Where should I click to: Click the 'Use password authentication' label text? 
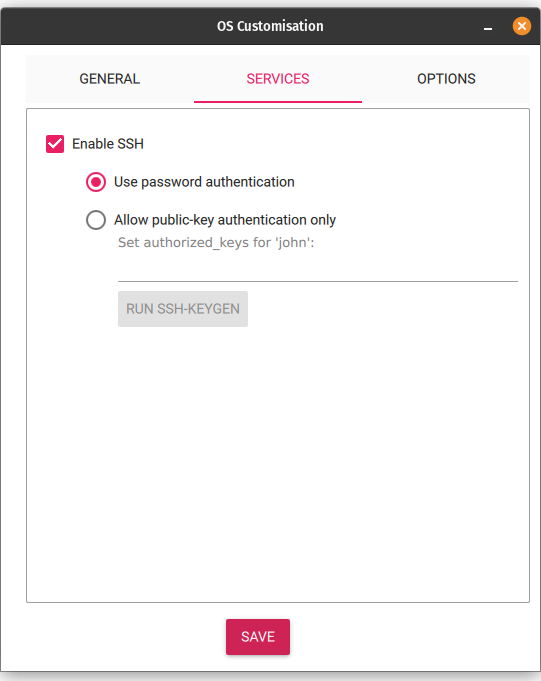tap(204, 182)
